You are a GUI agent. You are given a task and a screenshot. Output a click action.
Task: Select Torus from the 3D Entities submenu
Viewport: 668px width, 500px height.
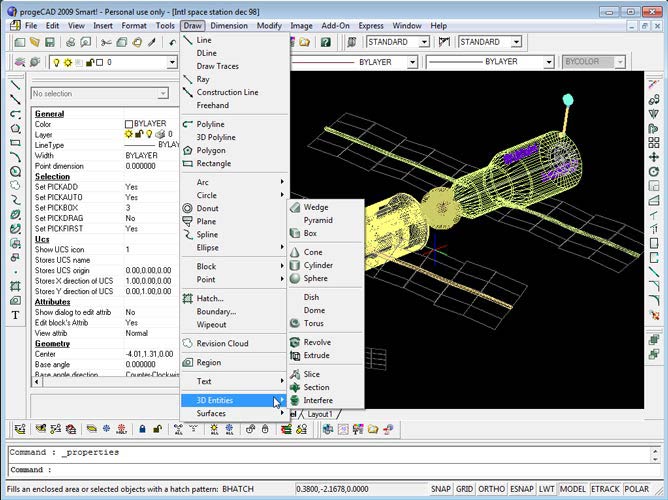[313, 324]
